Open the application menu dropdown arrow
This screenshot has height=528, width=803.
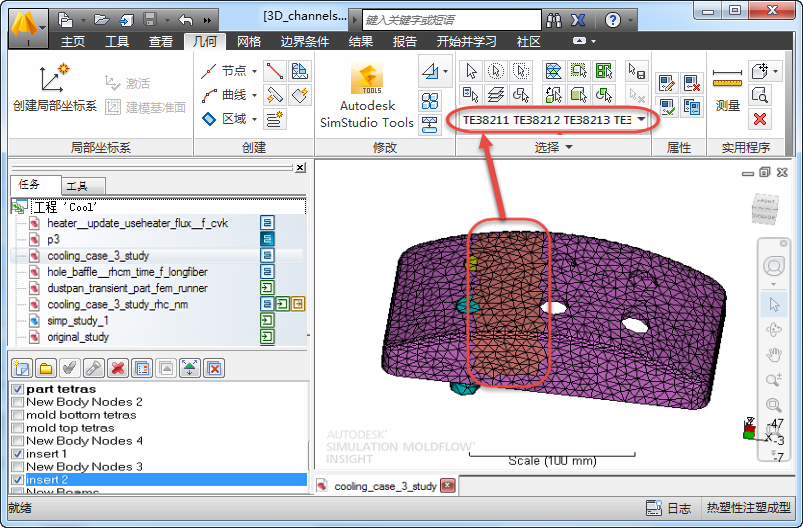pyautogui.click(x=42, y=28)
